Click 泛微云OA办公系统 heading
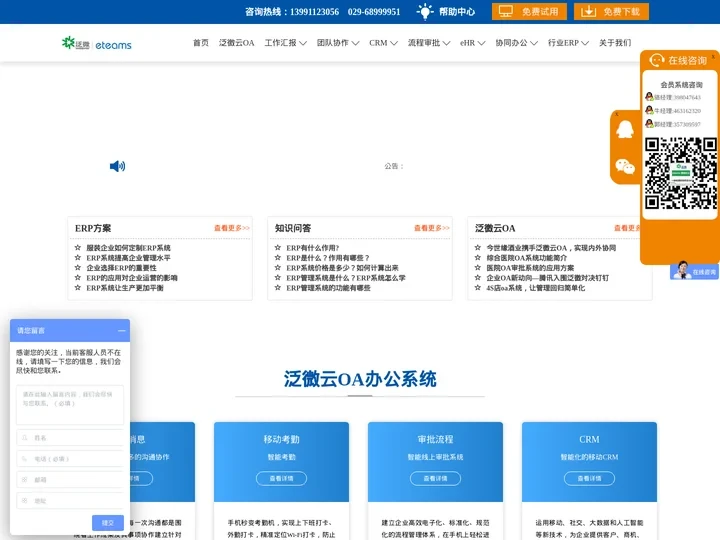Screen dimensions: 720x540 point(360,379)
